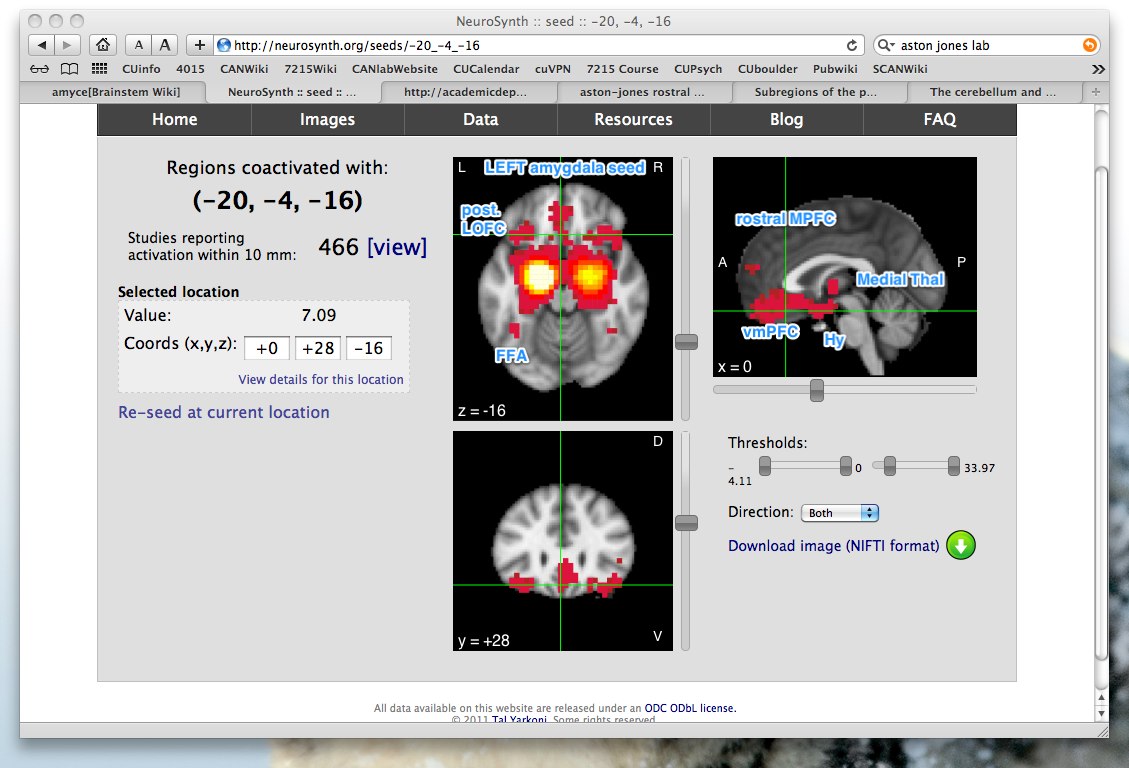Image resolution: width=1129 pixels, height=768 pixels.
Task: Click the [view] studies link
Action: click(397, 247)
